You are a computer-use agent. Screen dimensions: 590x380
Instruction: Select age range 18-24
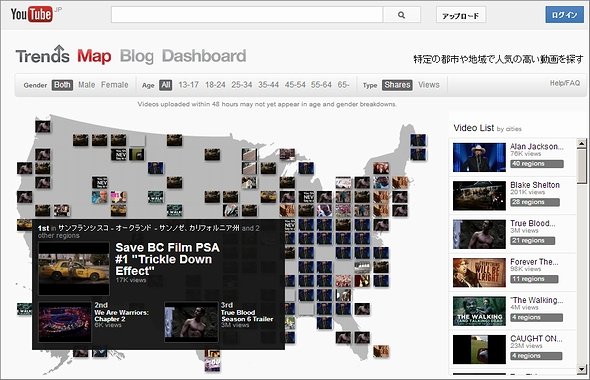tap(215, 85)
